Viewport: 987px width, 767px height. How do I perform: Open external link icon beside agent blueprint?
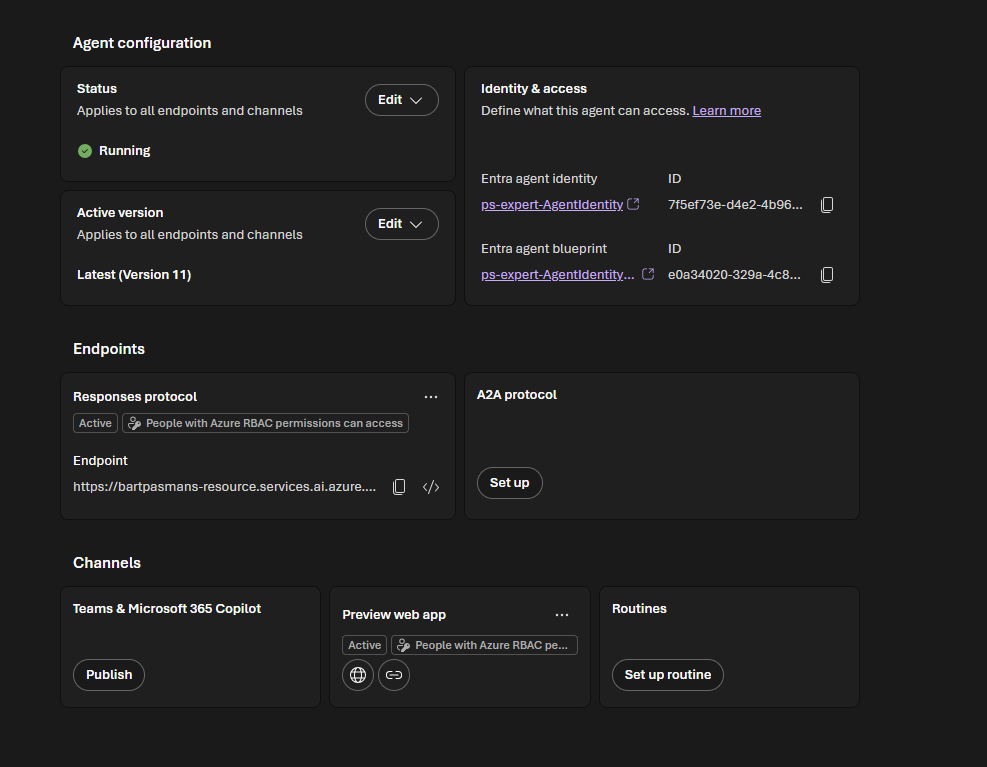(648, 274)
